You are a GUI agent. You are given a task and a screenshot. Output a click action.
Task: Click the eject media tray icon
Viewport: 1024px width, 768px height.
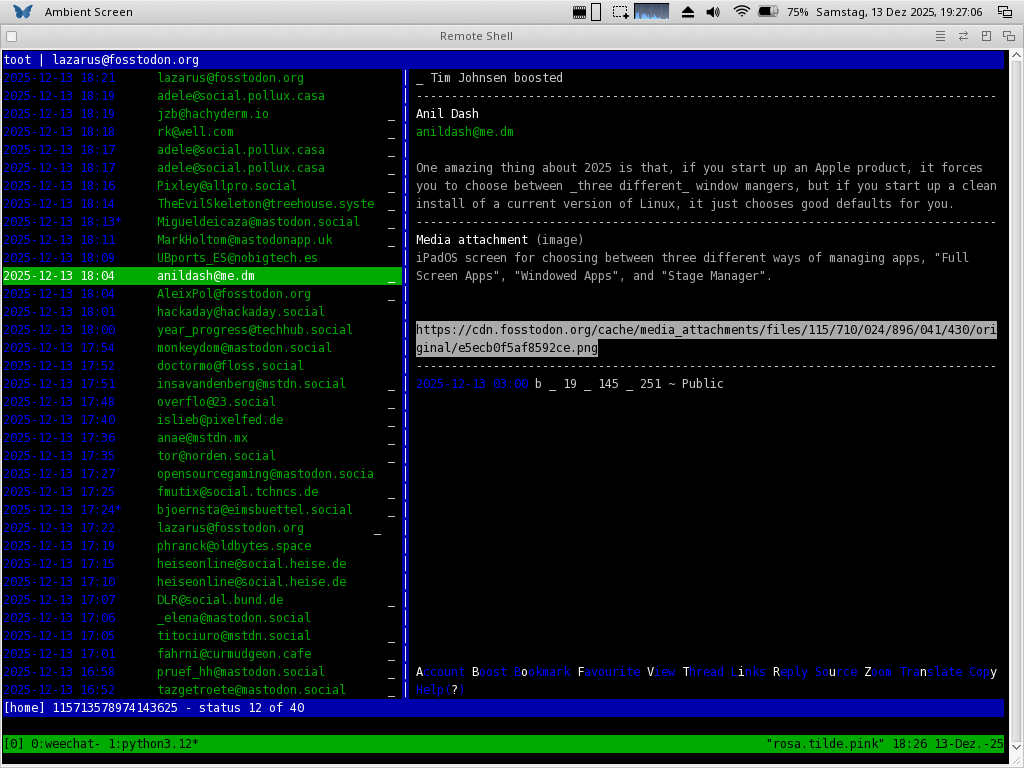tap(687, 12)
